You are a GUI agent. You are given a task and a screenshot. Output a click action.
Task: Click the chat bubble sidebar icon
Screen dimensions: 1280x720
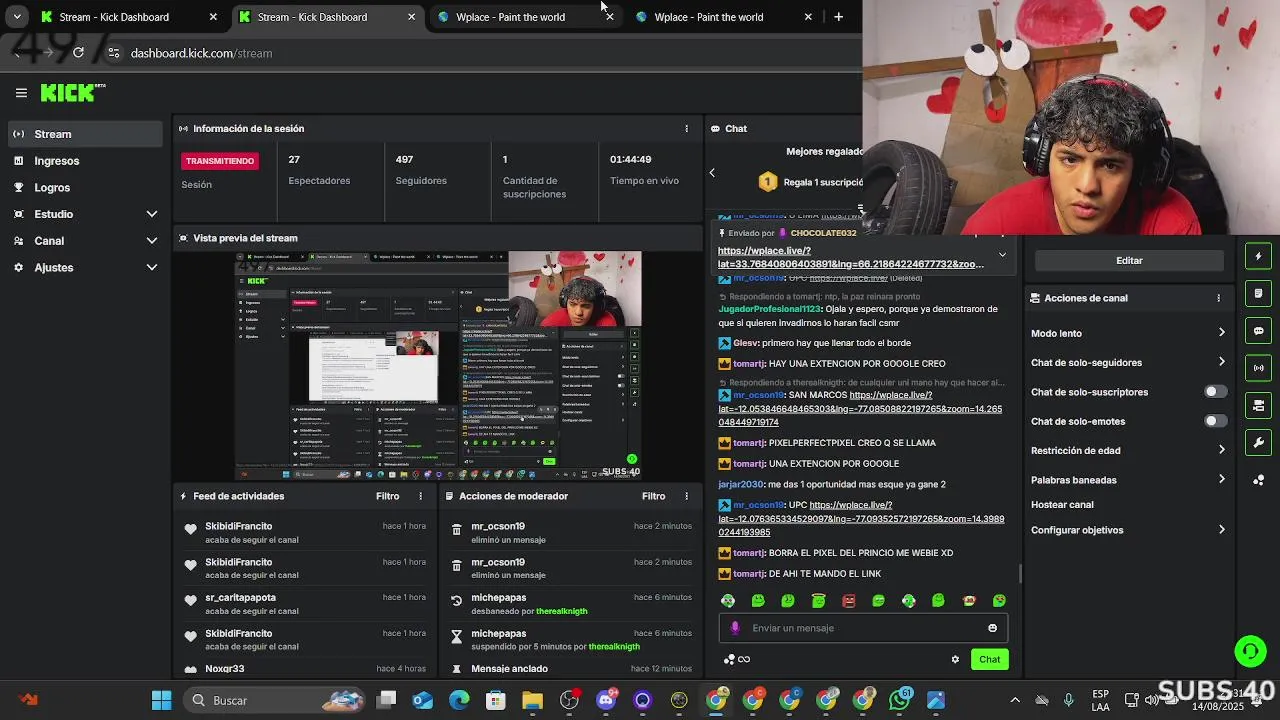pos(1258,331)
